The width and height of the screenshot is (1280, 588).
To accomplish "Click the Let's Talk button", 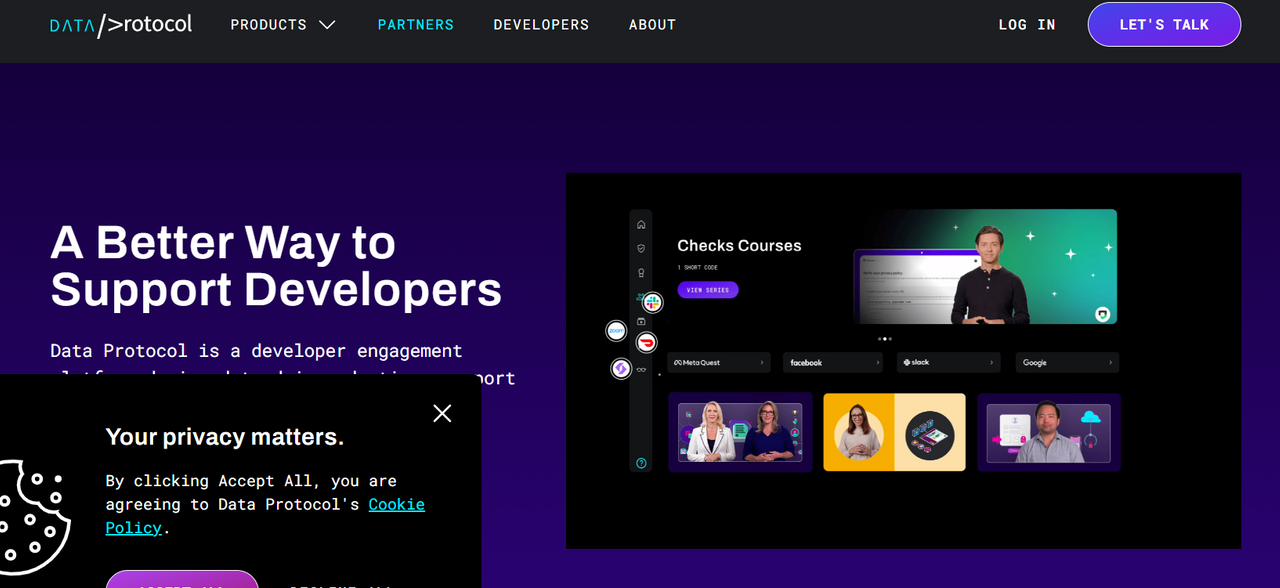I will coord(1164,24).
